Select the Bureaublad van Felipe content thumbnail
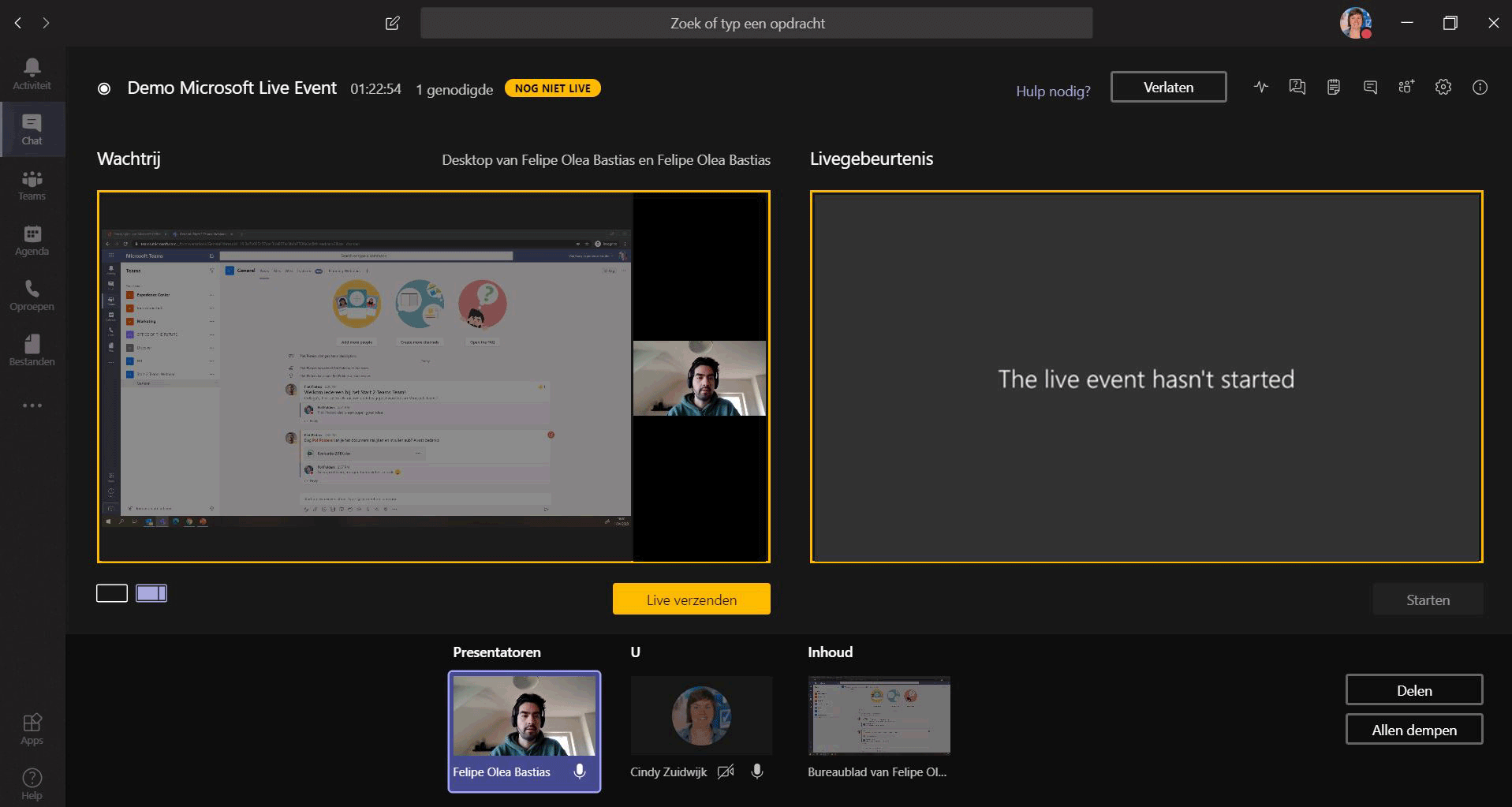1512x807 pixels. tap(879, 715)
